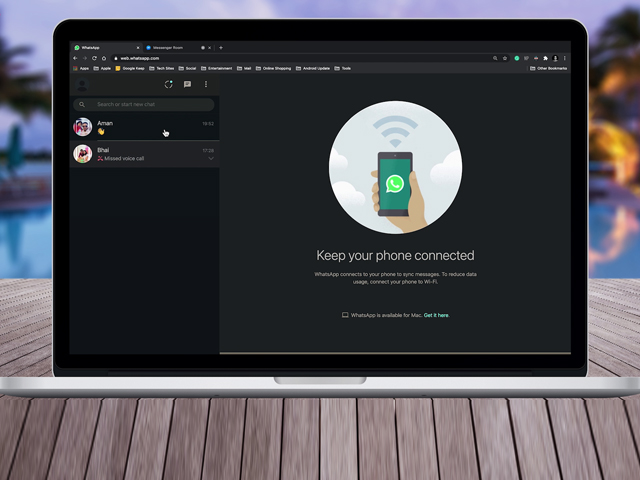Viewport: 640px width, 480px height.
Task: Open the chat with Bhai
Action: click(144, 154)
